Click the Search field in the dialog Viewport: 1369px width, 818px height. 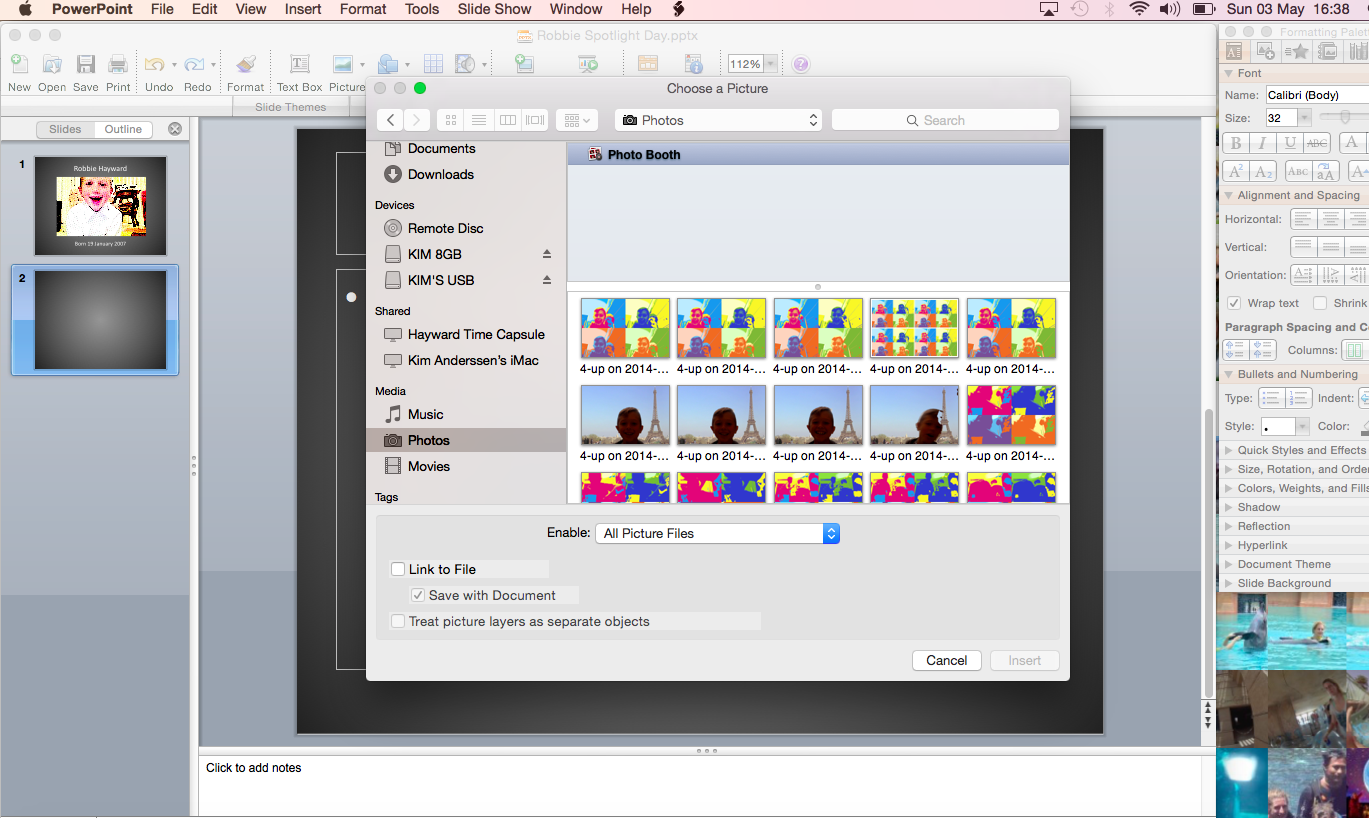[945, 120]
